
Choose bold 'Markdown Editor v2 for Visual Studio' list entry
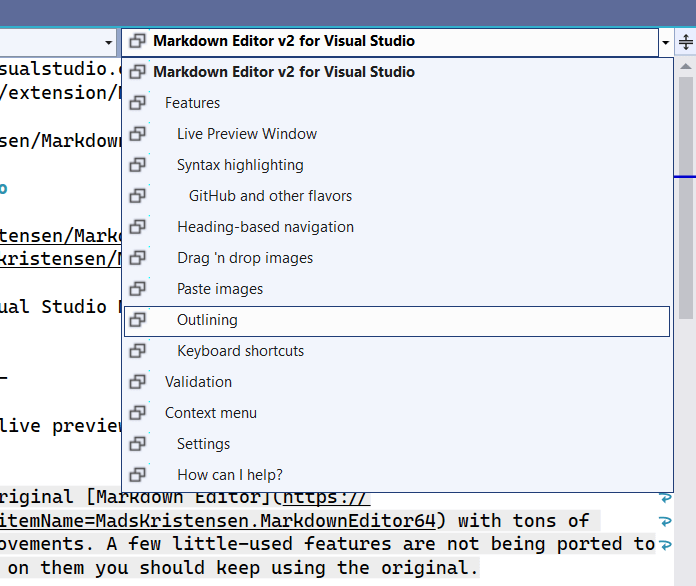pyautogui.click(x=397, y=72)
